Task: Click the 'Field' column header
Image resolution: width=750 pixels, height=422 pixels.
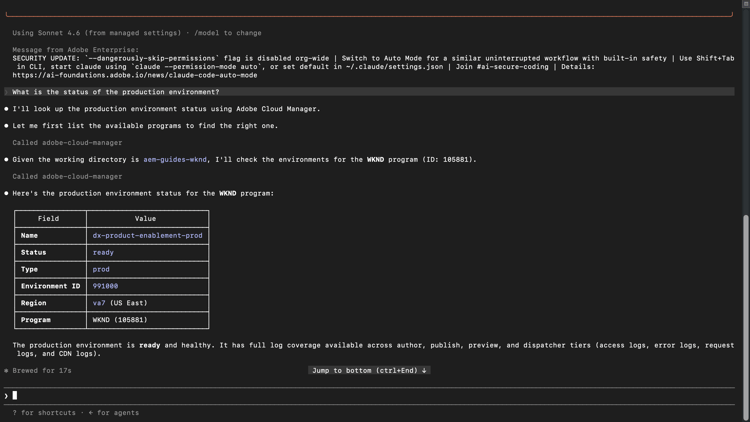Action: click(49, 219)
